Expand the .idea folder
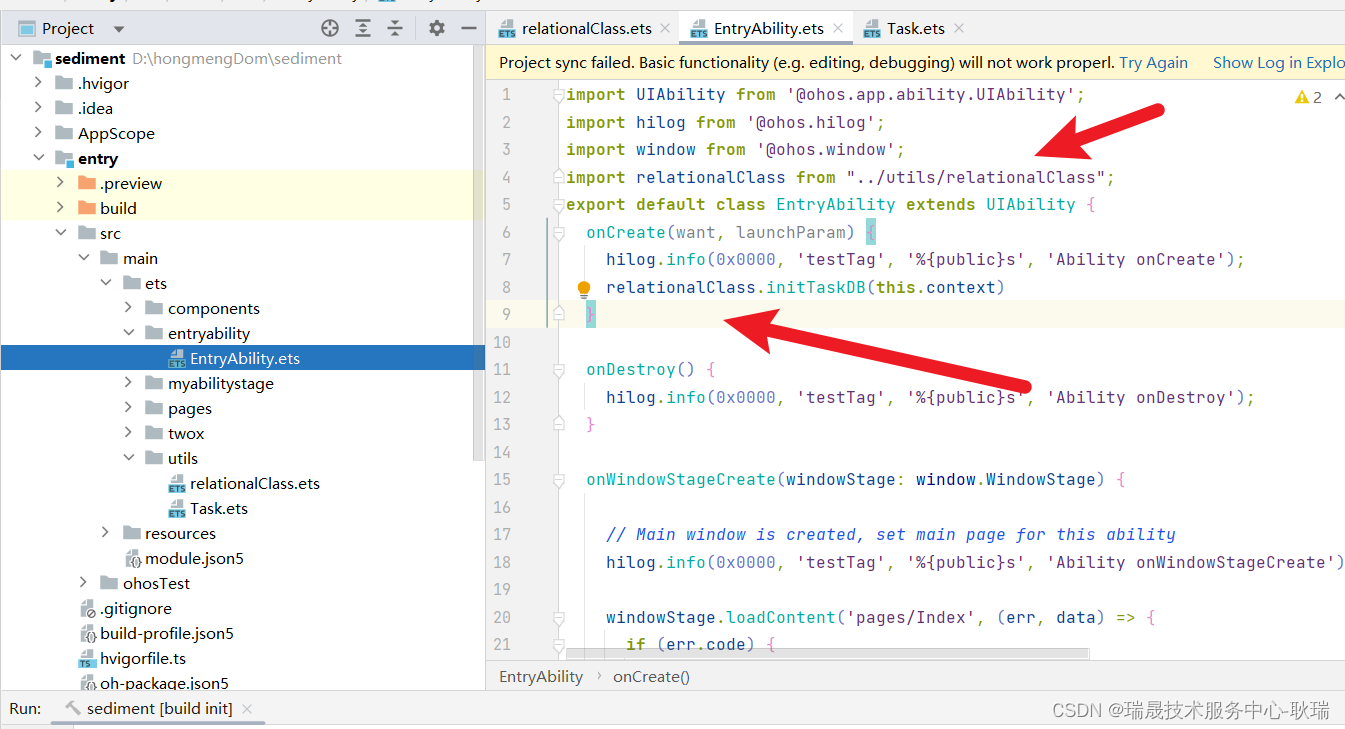1345x729 pixels. (38, 108)
